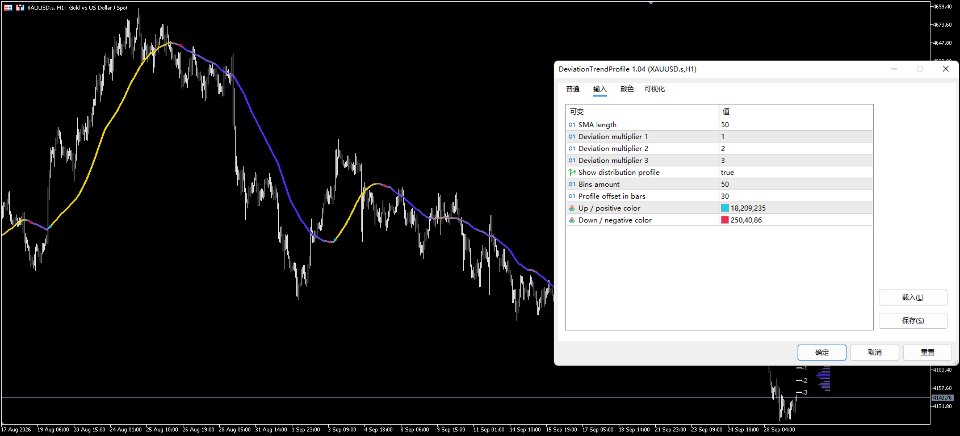Click the integer icon beside SMA length

pos(572,125)
